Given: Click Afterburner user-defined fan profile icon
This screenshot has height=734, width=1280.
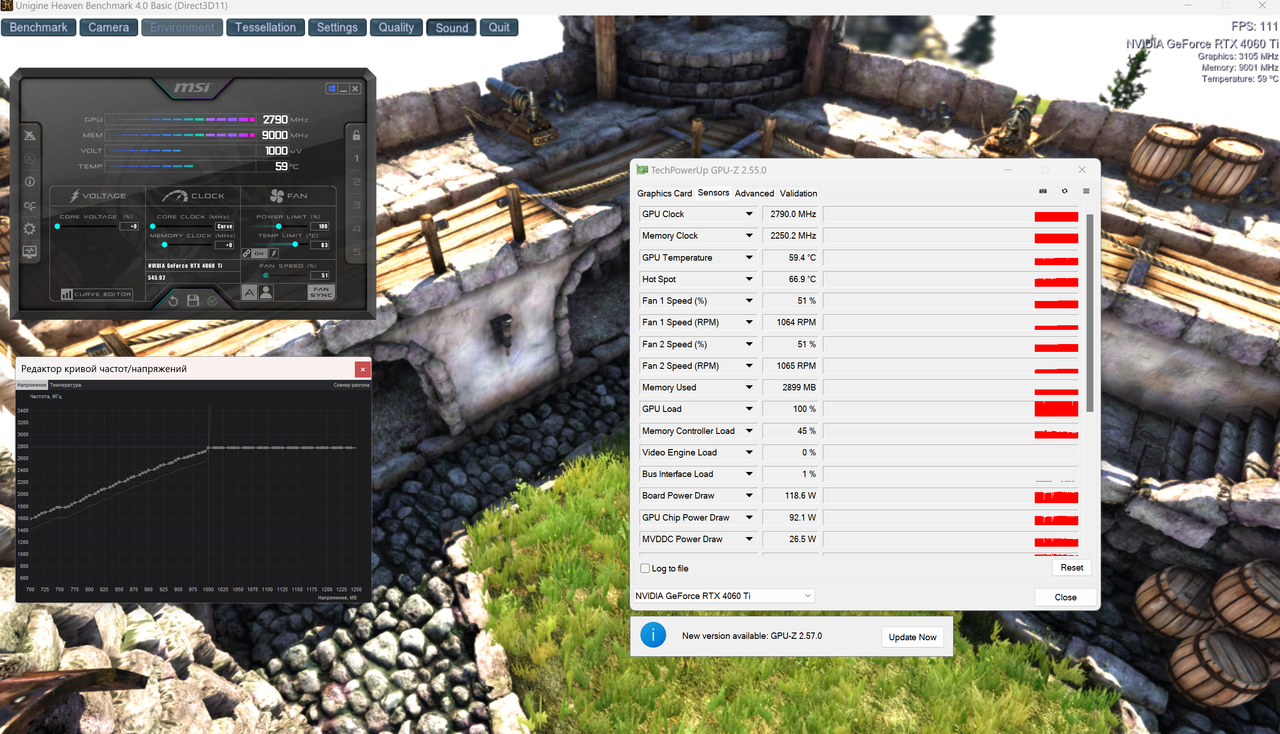Looking at the screenshot, I should point(266,292).
